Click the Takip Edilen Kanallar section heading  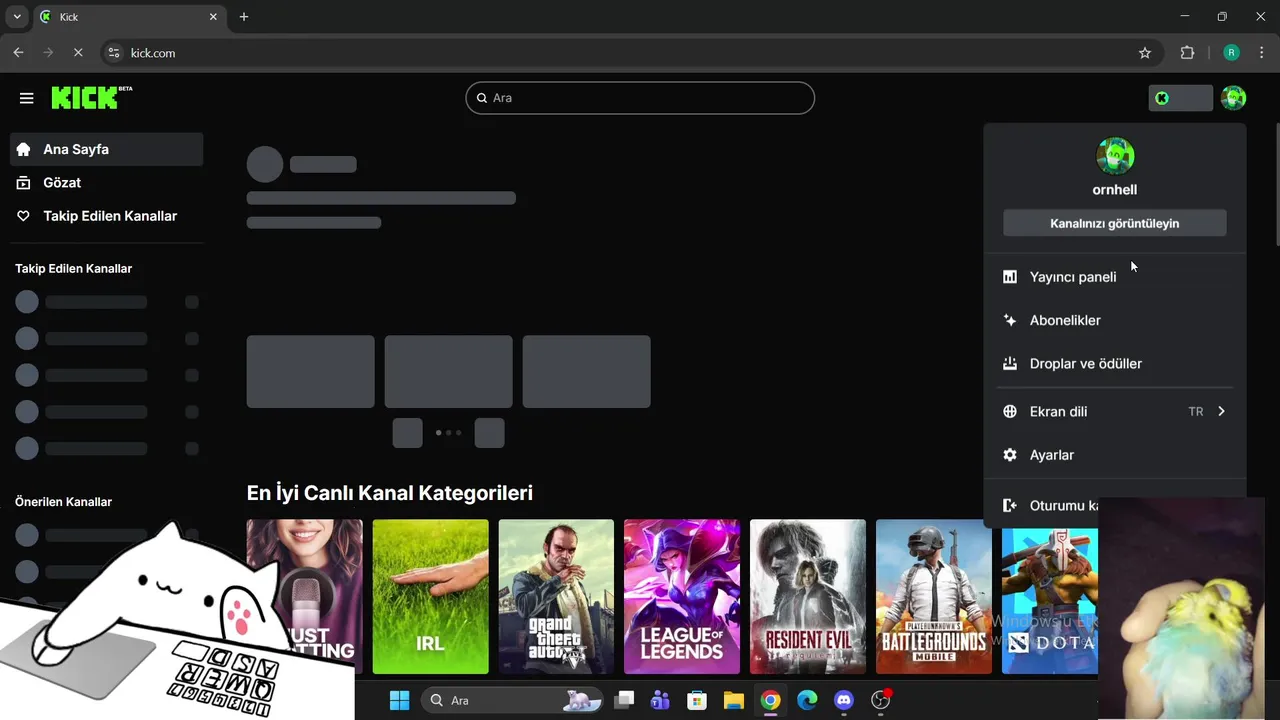(x=73, y=269)
